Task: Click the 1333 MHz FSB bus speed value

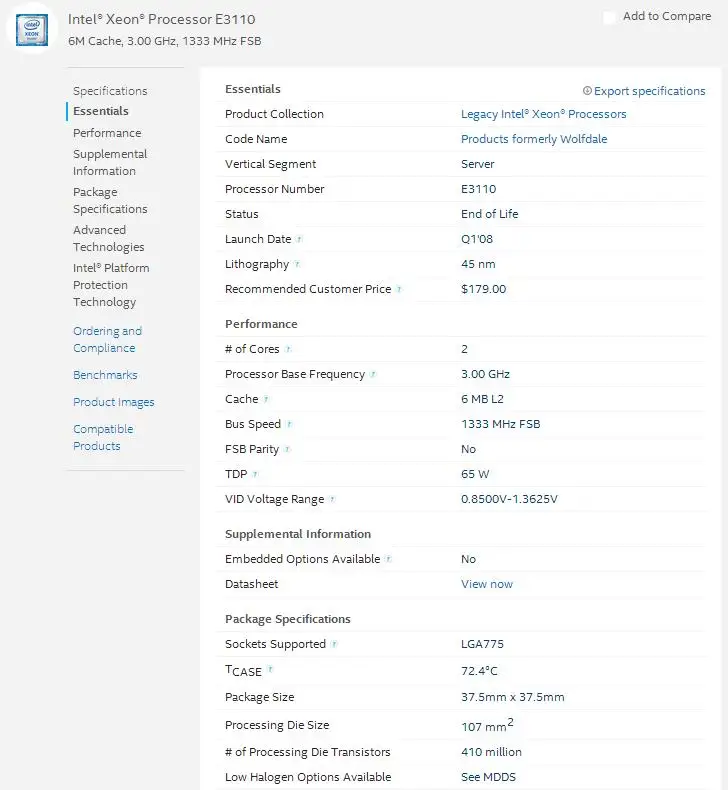Action: 501,424
